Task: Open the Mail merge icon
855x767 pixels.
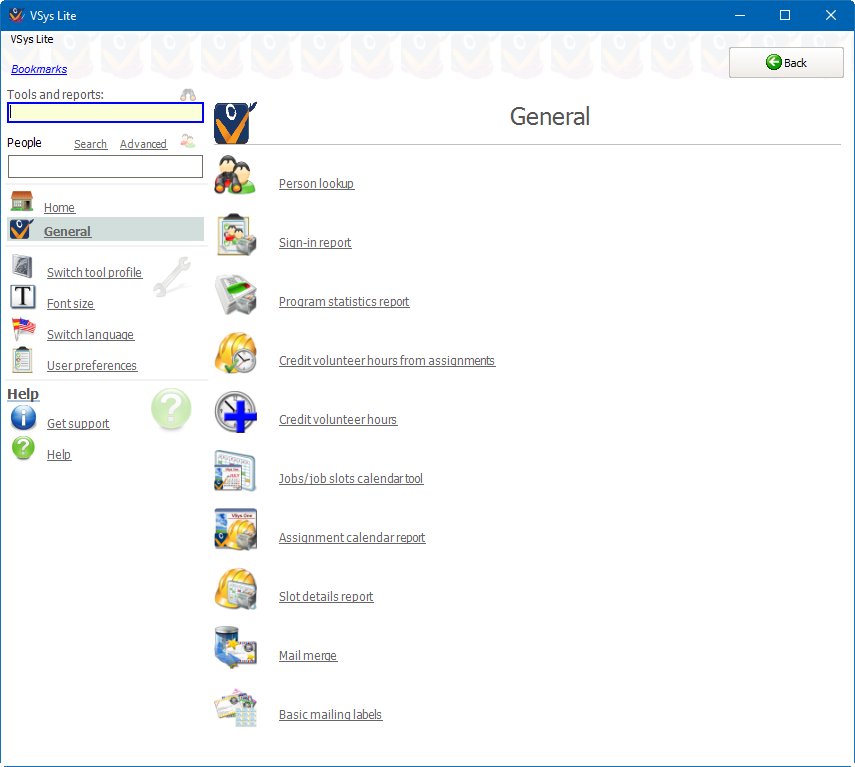Action: click(x=236, y=649)
